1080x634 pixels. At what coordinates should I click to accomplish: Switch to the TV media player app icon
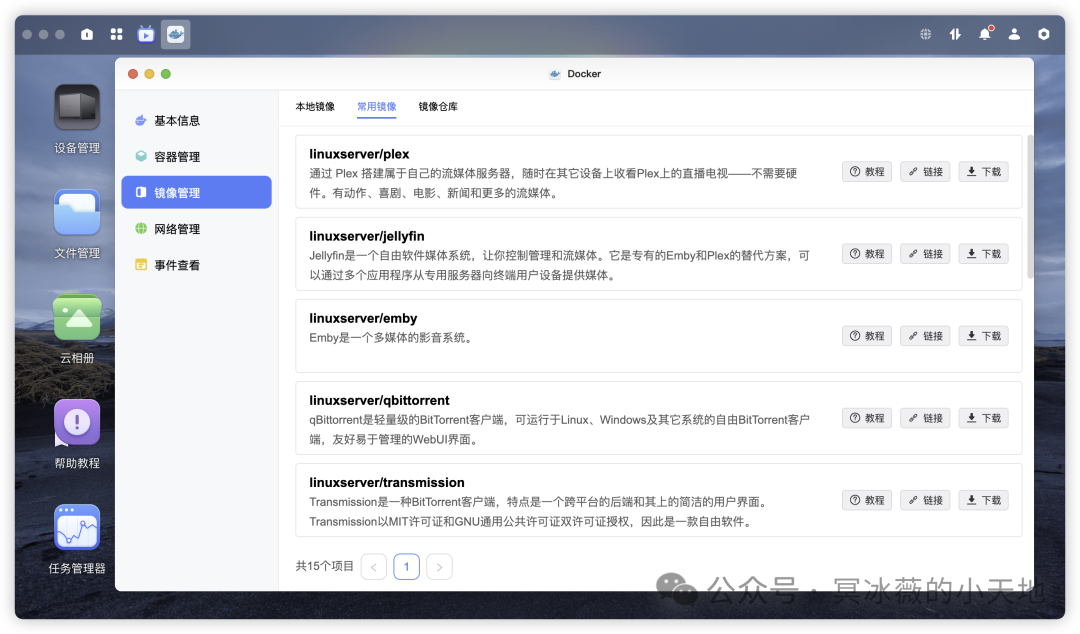point(146,34)
